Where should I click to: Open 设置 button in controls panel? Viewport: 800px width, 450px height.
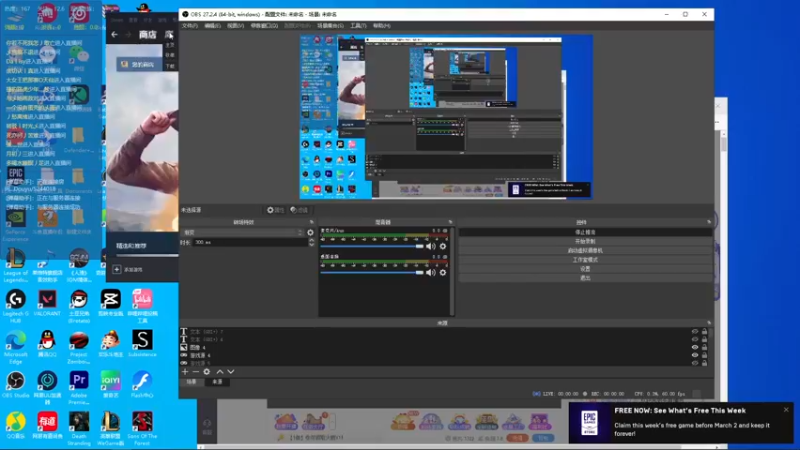585,269
